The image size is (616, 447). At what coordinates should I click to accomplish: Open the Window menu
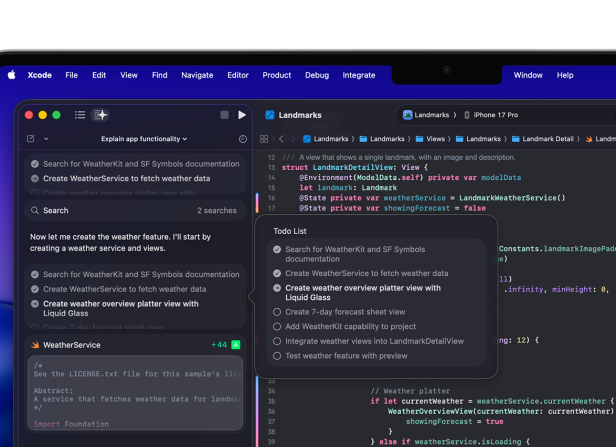point(528,75)
